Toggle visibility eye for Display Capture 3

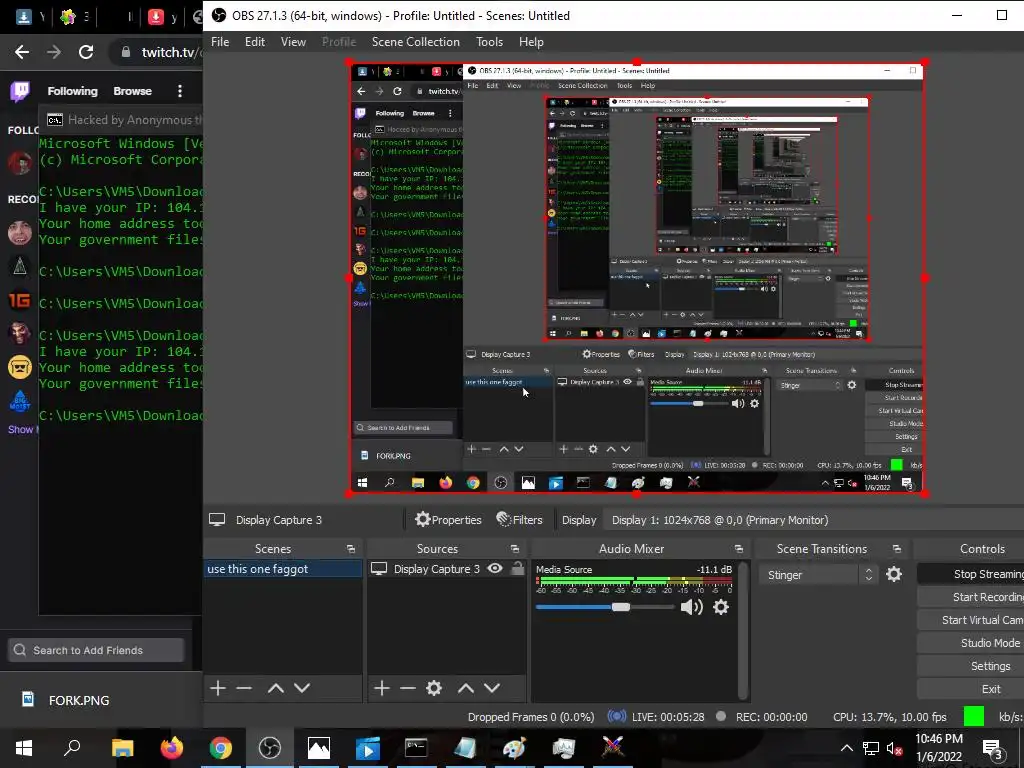(495, 568)
